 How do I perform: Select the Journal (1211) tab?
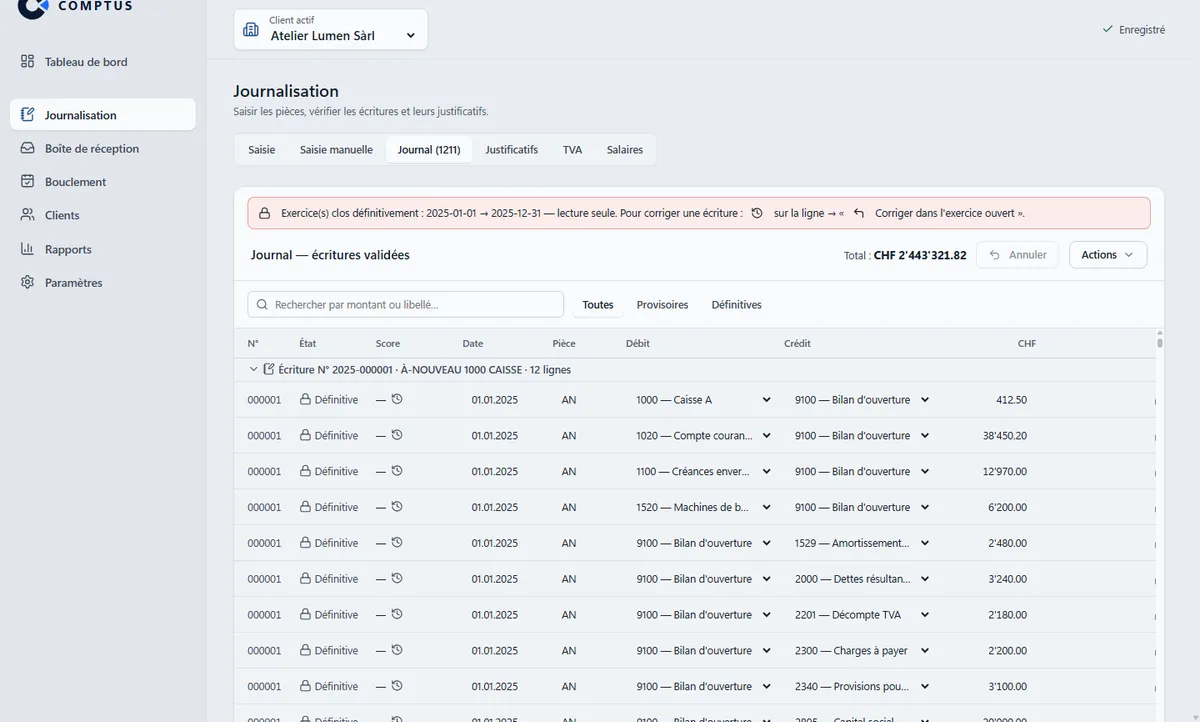pos(429,149)
